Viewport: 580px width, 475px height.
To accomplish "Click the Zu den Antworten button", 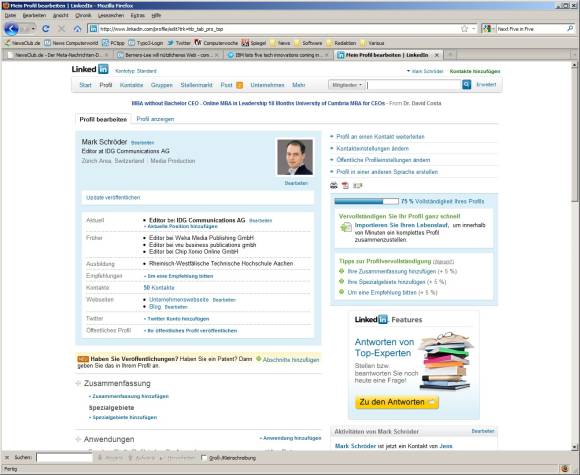I will tap(397, 402).
